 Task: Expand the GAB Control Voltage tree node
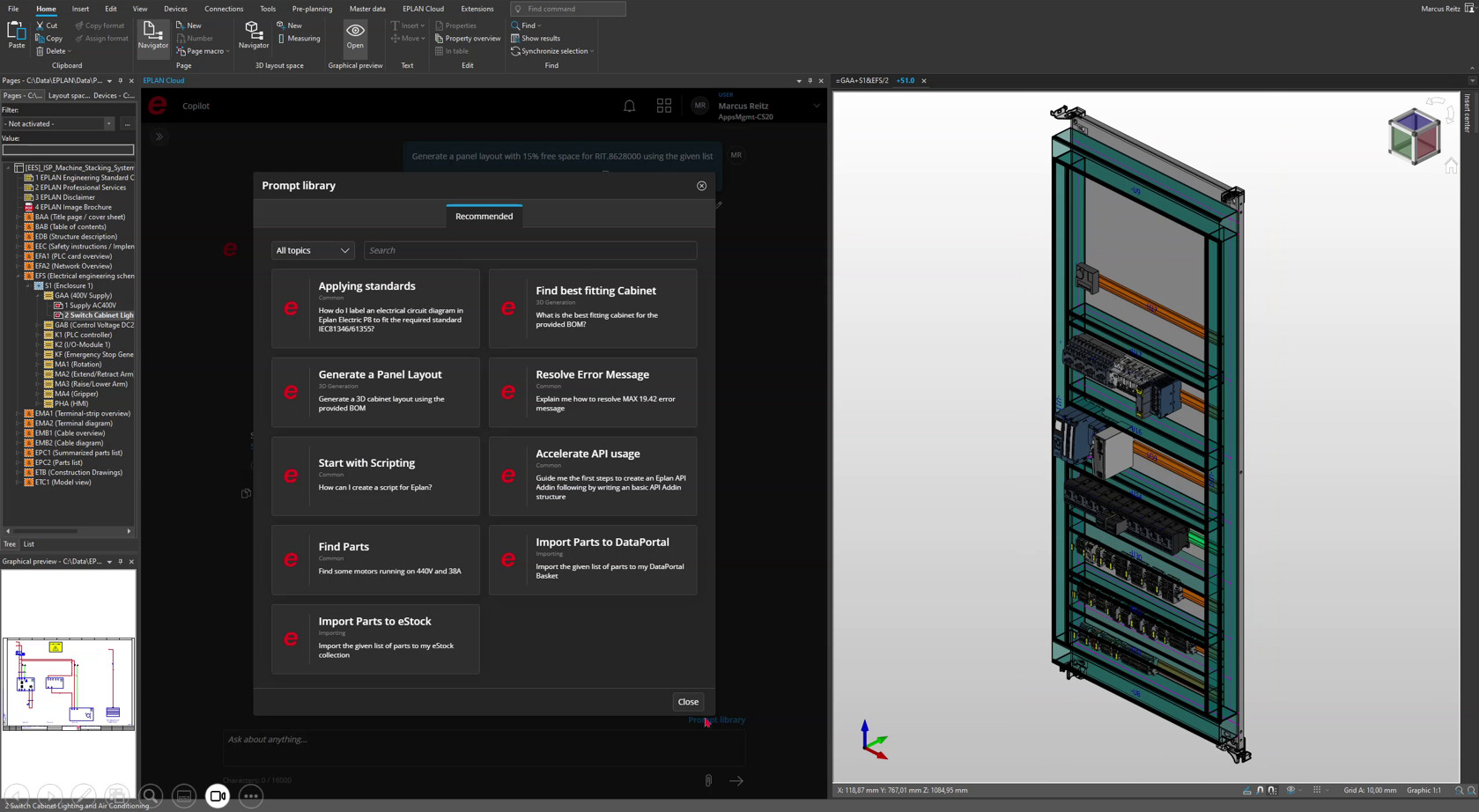[x=38, y=325]
